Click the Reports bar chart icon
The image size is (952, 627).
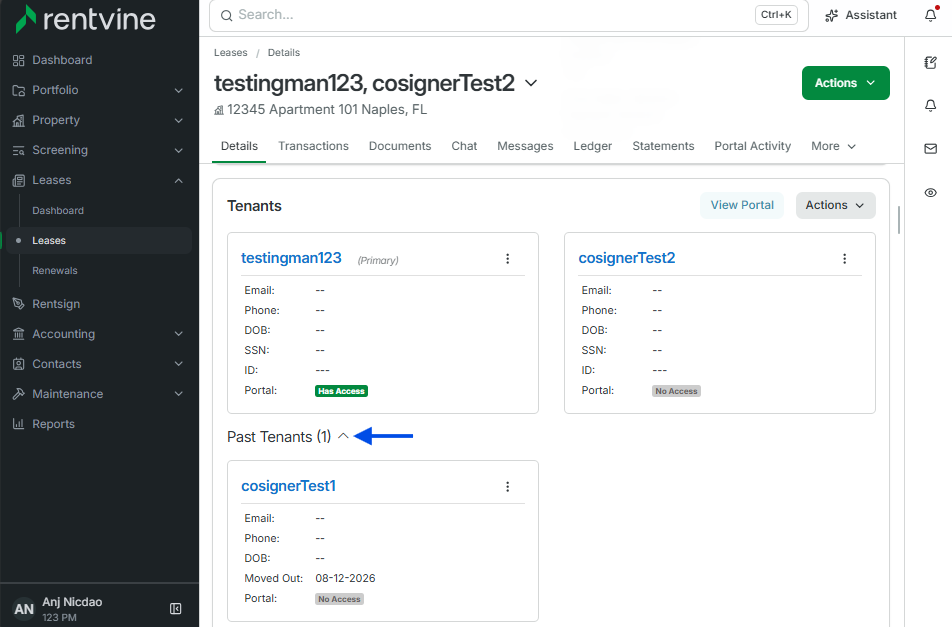[19, 424]
